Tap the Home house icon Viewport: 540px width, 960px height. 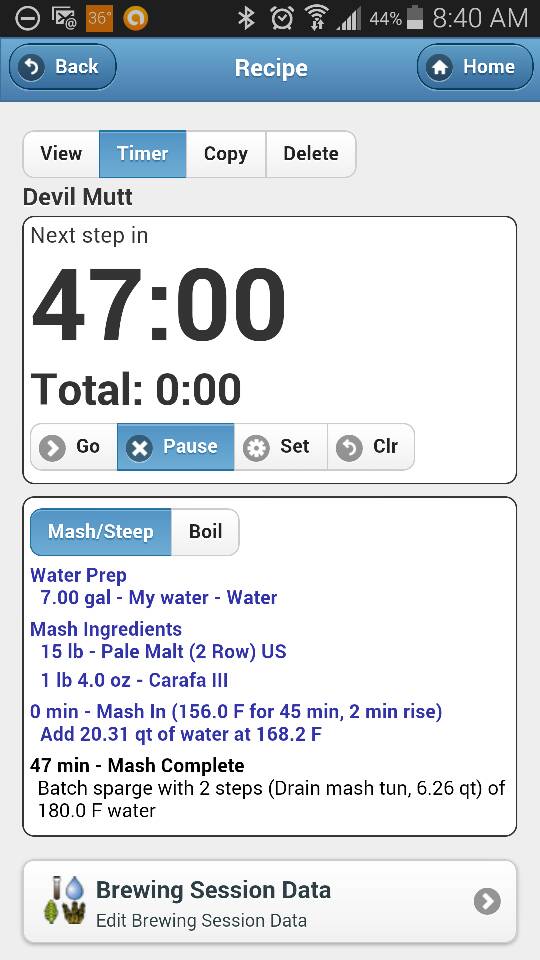[440, 67]
